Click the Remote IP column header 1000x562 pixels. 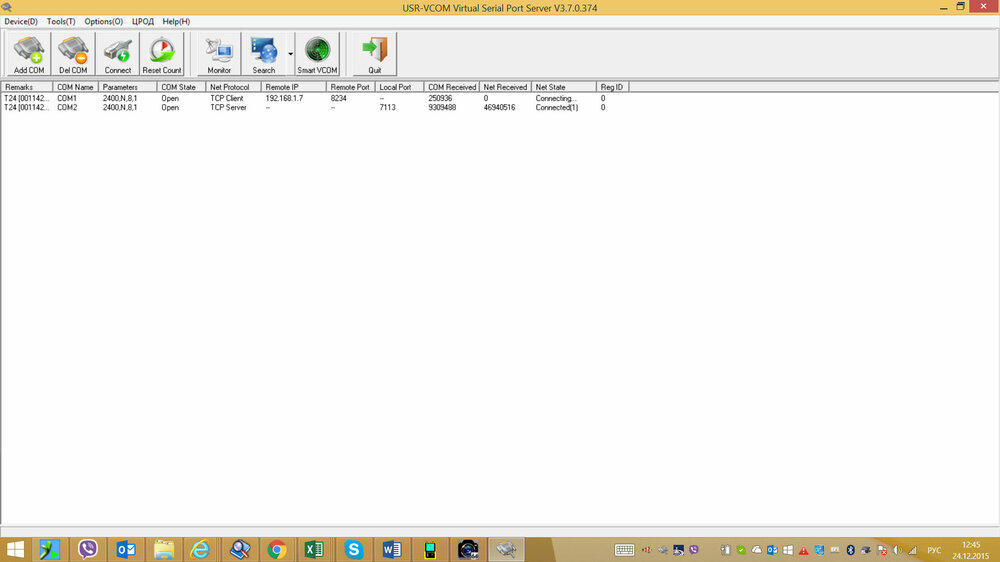(x=293, y=87)
